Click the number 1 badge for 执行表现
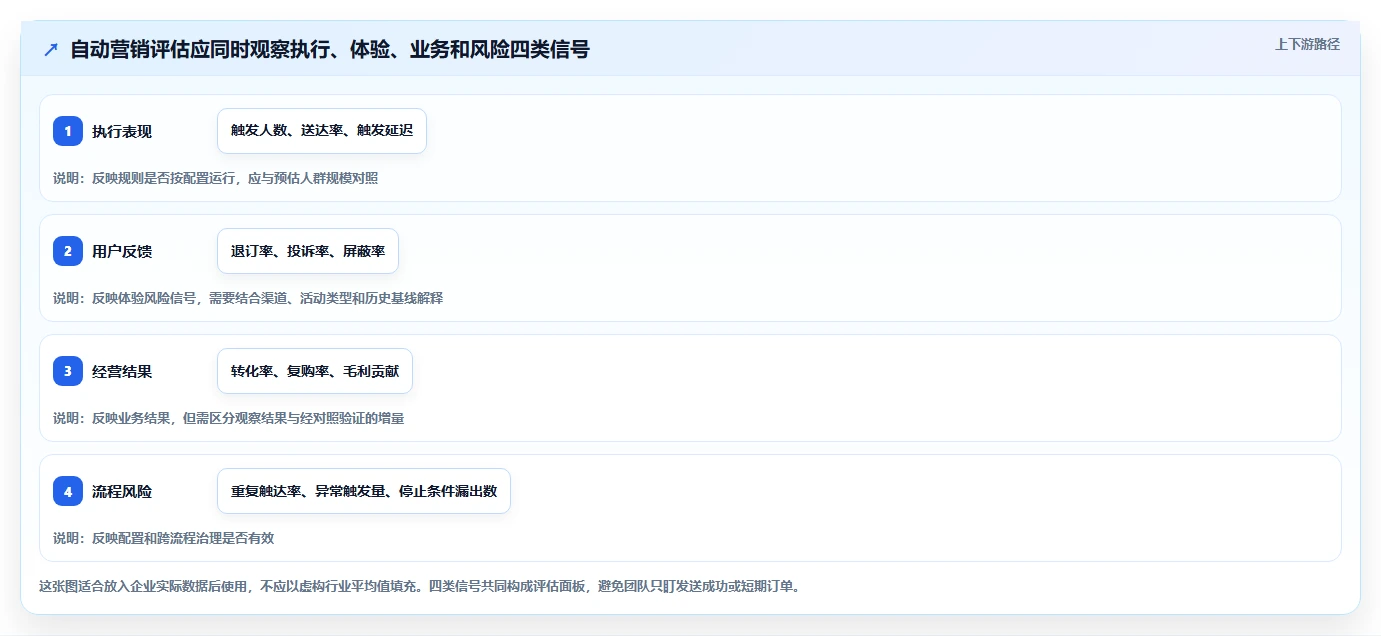1381x636 pixels. pyautogui.click(x=68, y=131)
